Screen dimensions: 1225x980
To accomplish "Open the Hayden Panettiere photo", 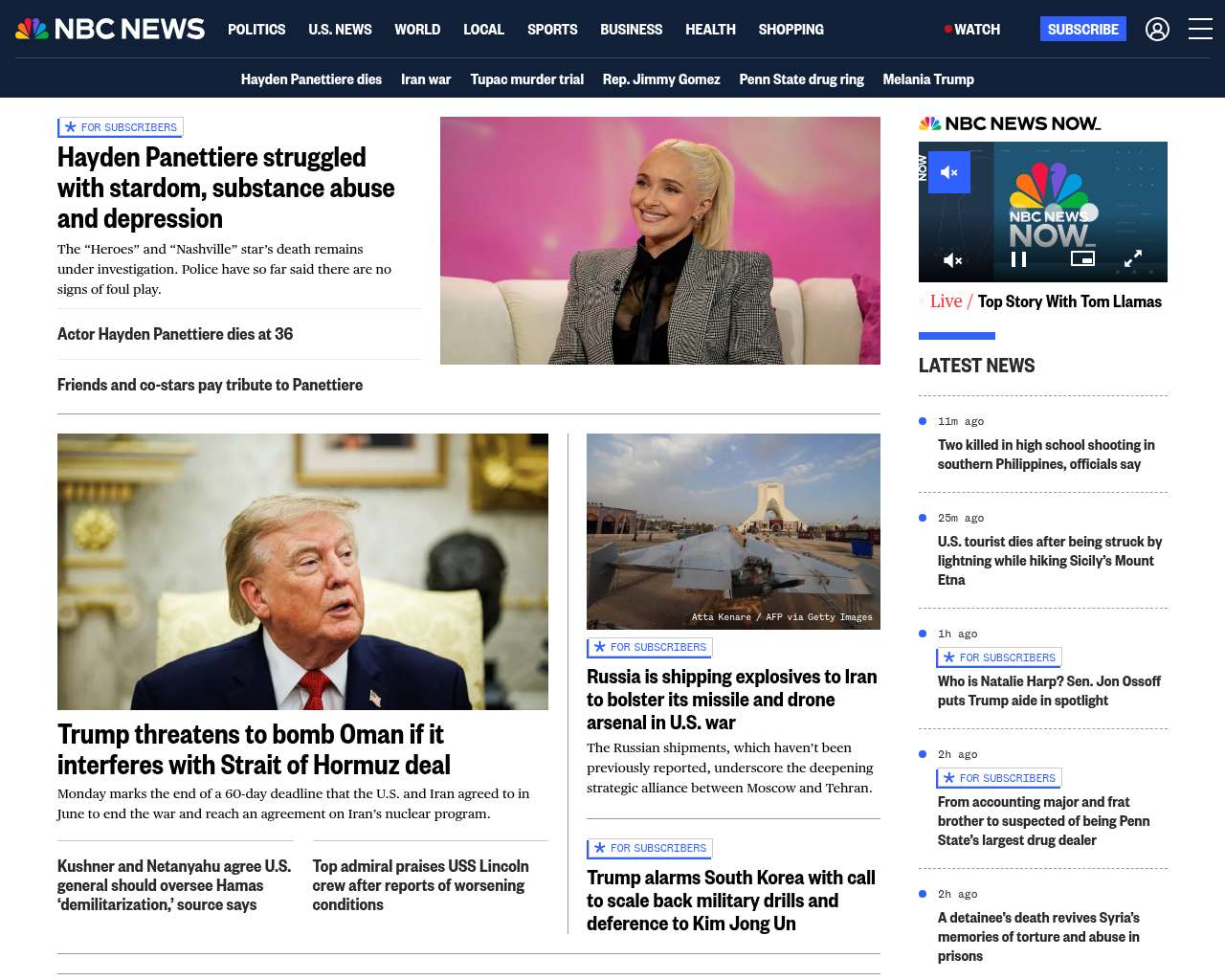I will click(660, 240).
